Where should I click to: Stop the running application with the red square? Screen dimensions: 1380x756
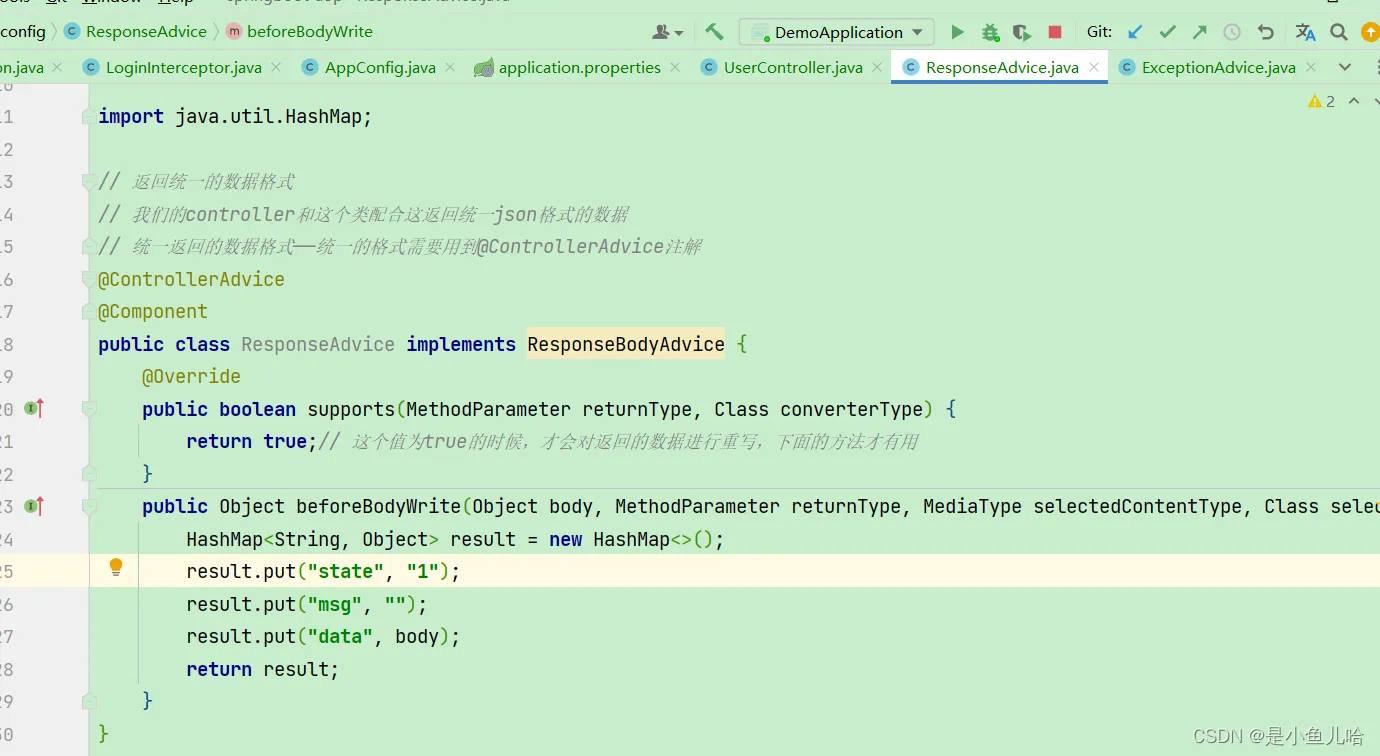[x=1054, y=32]
